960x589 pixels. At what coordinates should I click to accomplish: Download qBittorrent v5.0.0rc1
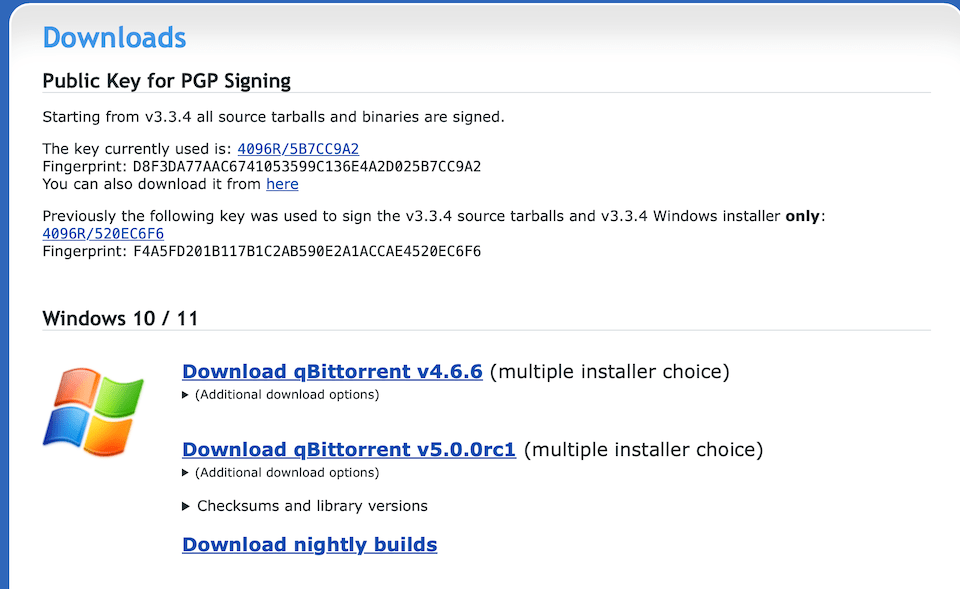click(x=349, y=450)
